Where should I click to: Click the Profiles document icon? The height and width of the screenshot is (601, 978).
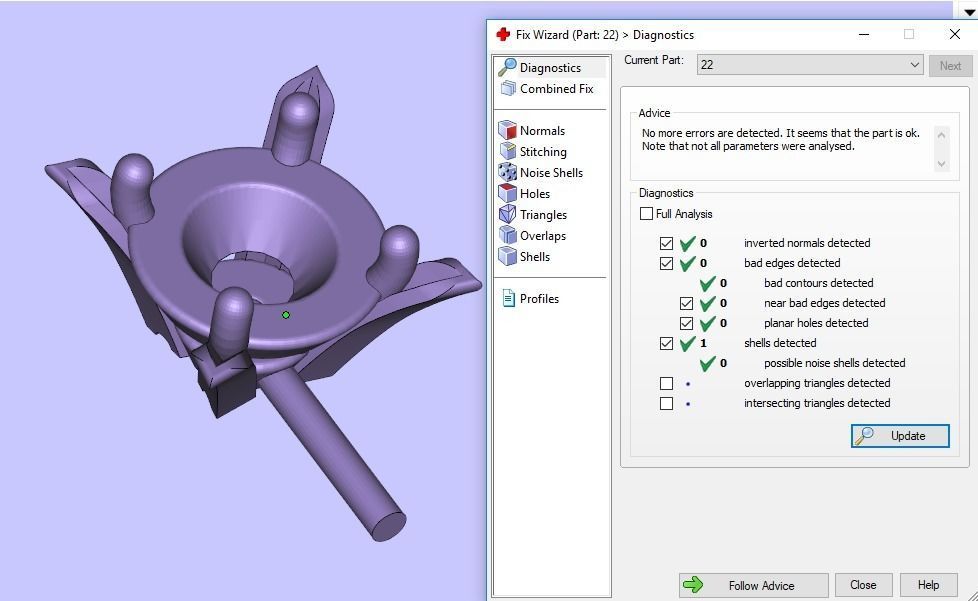pos(508,299)
